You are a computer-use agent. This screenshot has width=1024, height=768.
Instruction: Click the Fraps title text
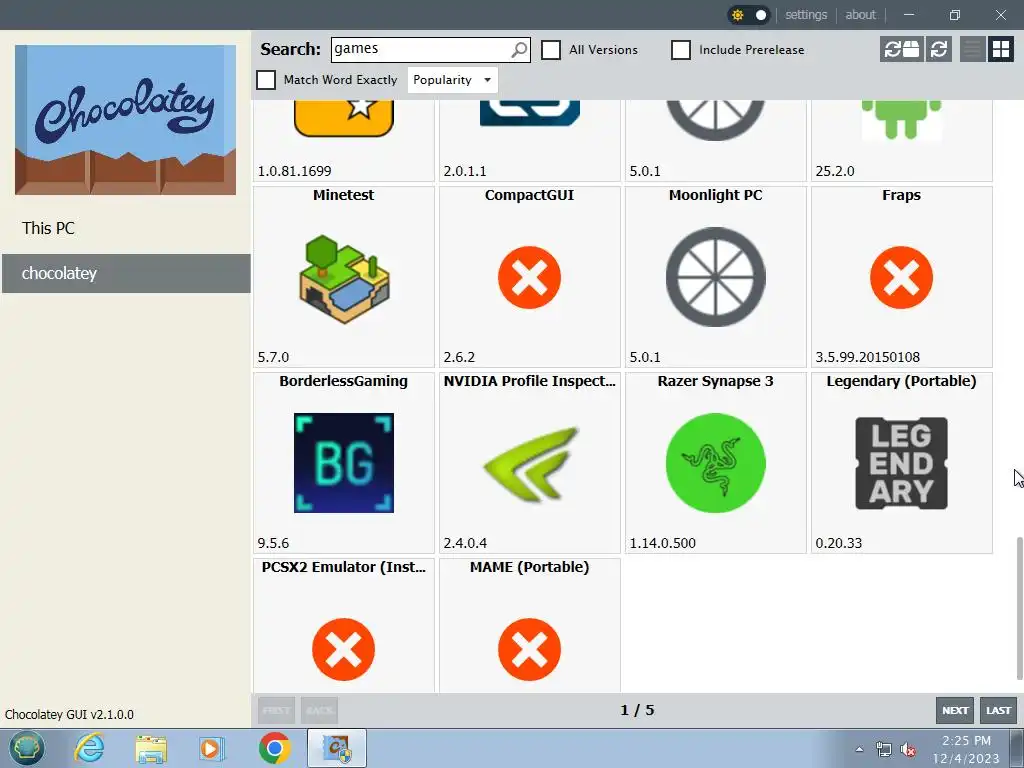tap(901, 195)
